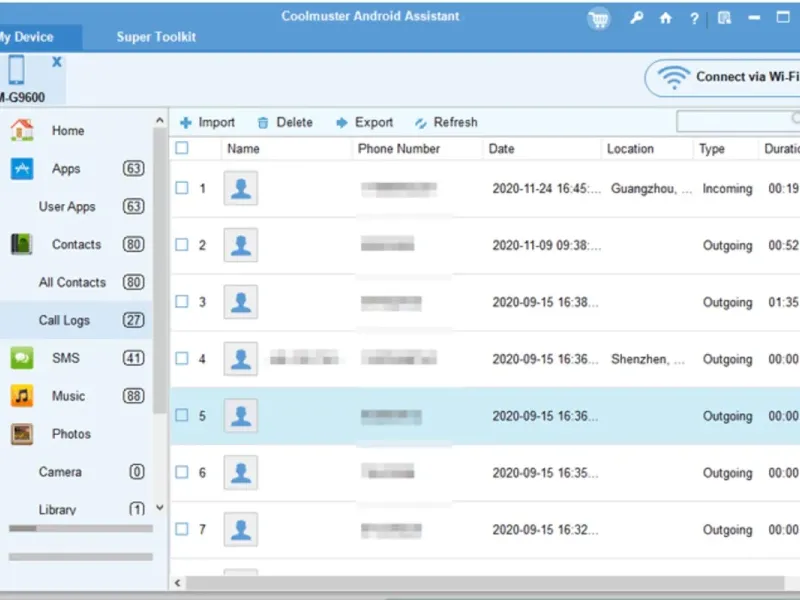Click contact avatar in row 3
The width and height of the screenshot is (800, 600).
click(x=241, y=302)
